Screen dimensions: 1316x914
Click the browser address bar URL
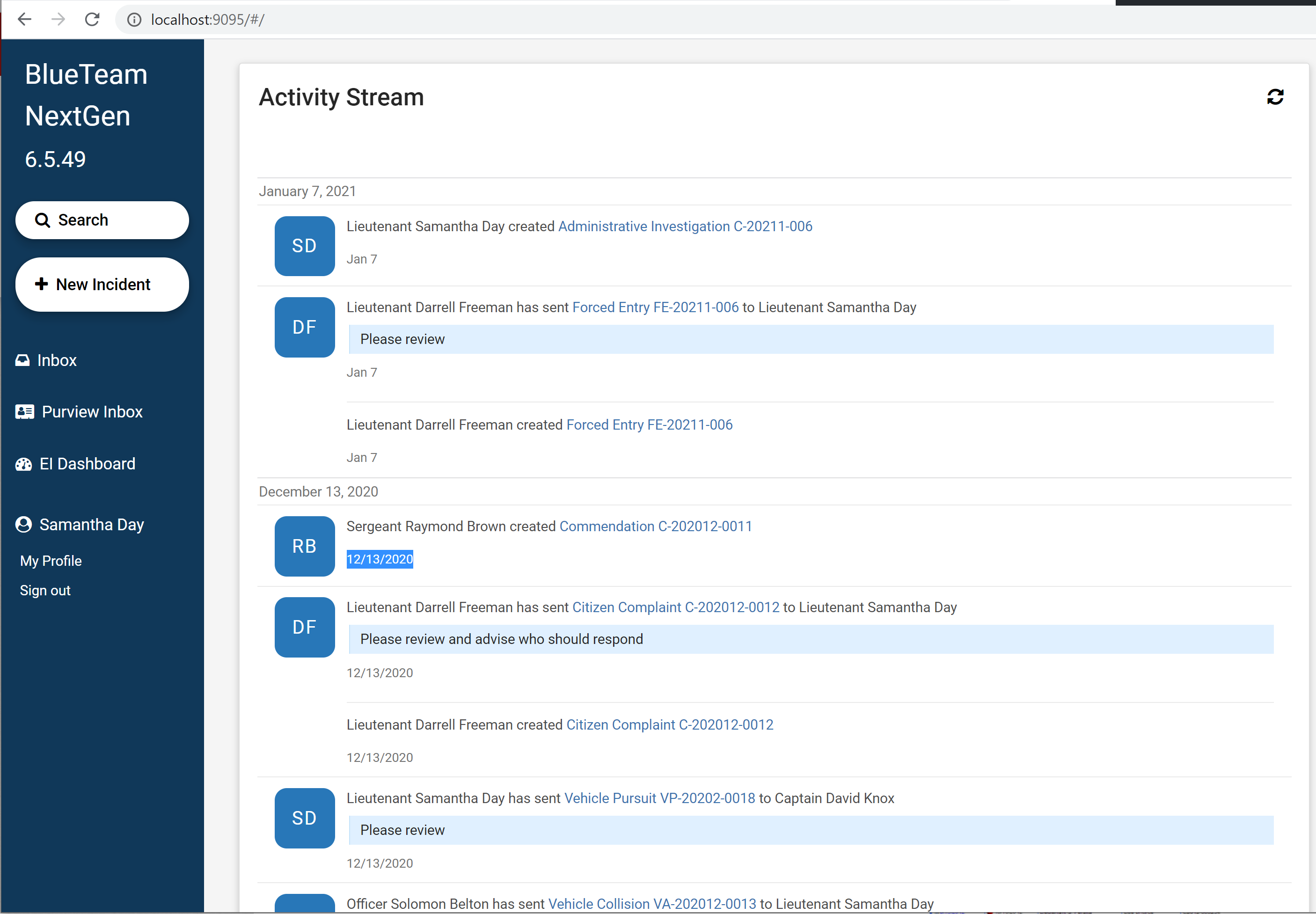[208, 20]
